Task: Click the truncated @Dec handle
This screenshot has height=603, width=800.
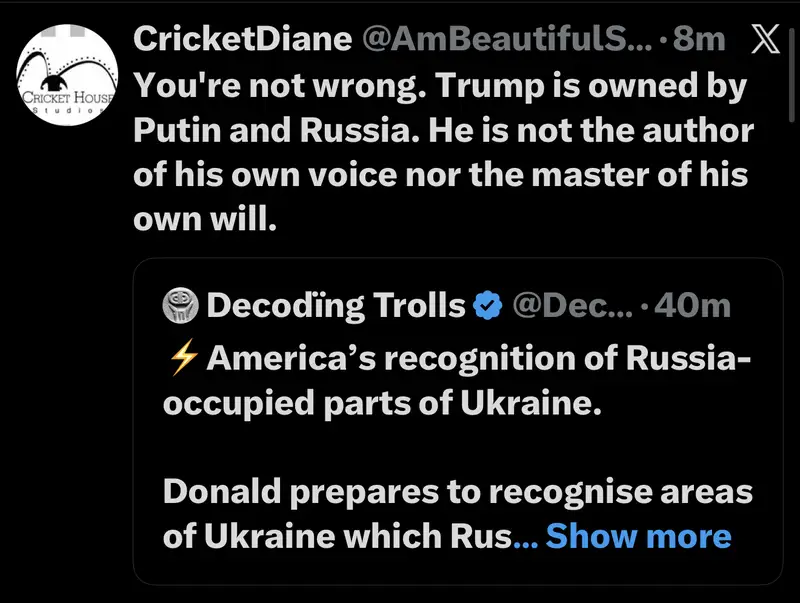Action: point(570,305)
